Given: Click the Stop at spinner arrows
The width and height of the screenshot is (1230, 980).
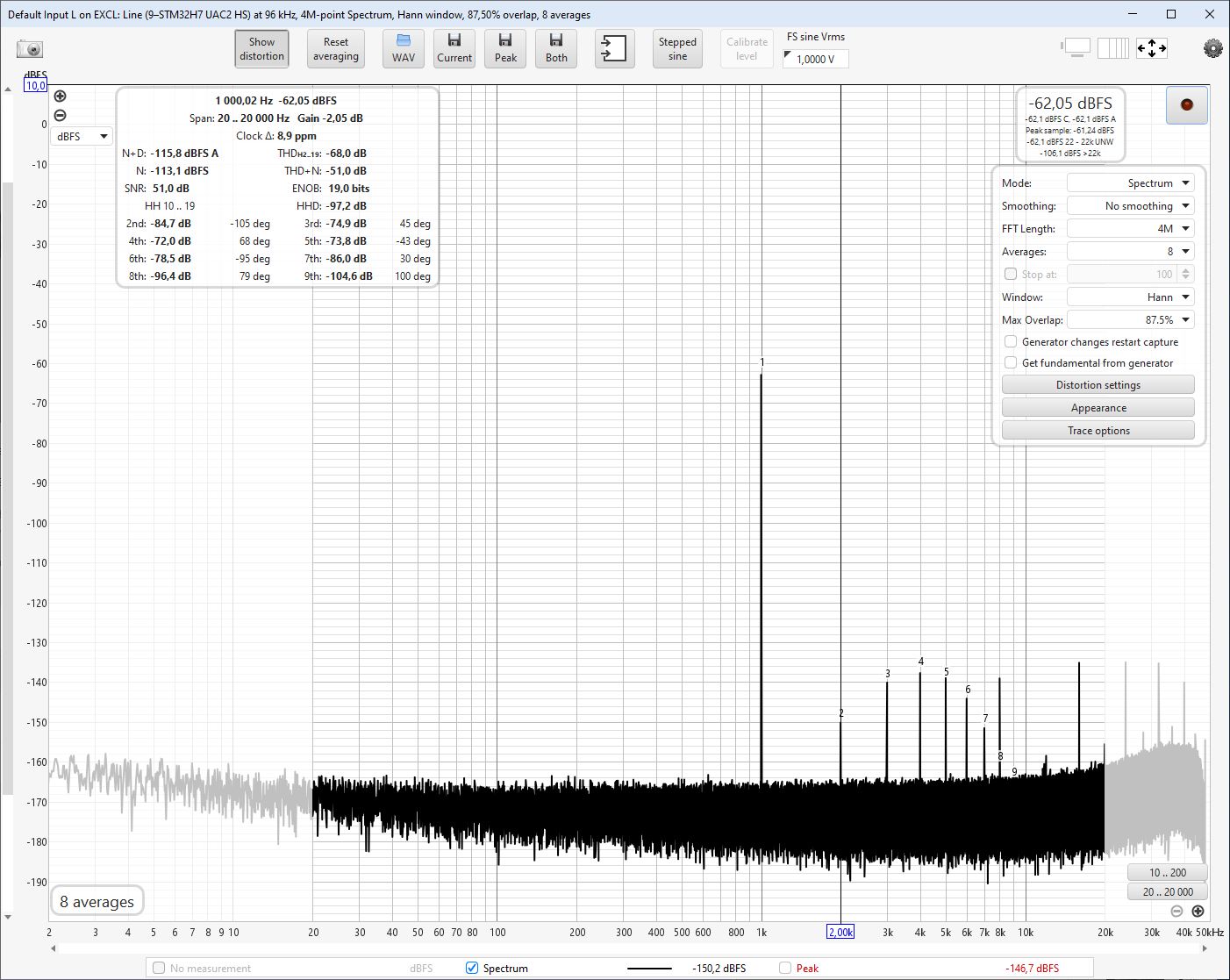Looking at the screenshot, I should [1188, 275].
